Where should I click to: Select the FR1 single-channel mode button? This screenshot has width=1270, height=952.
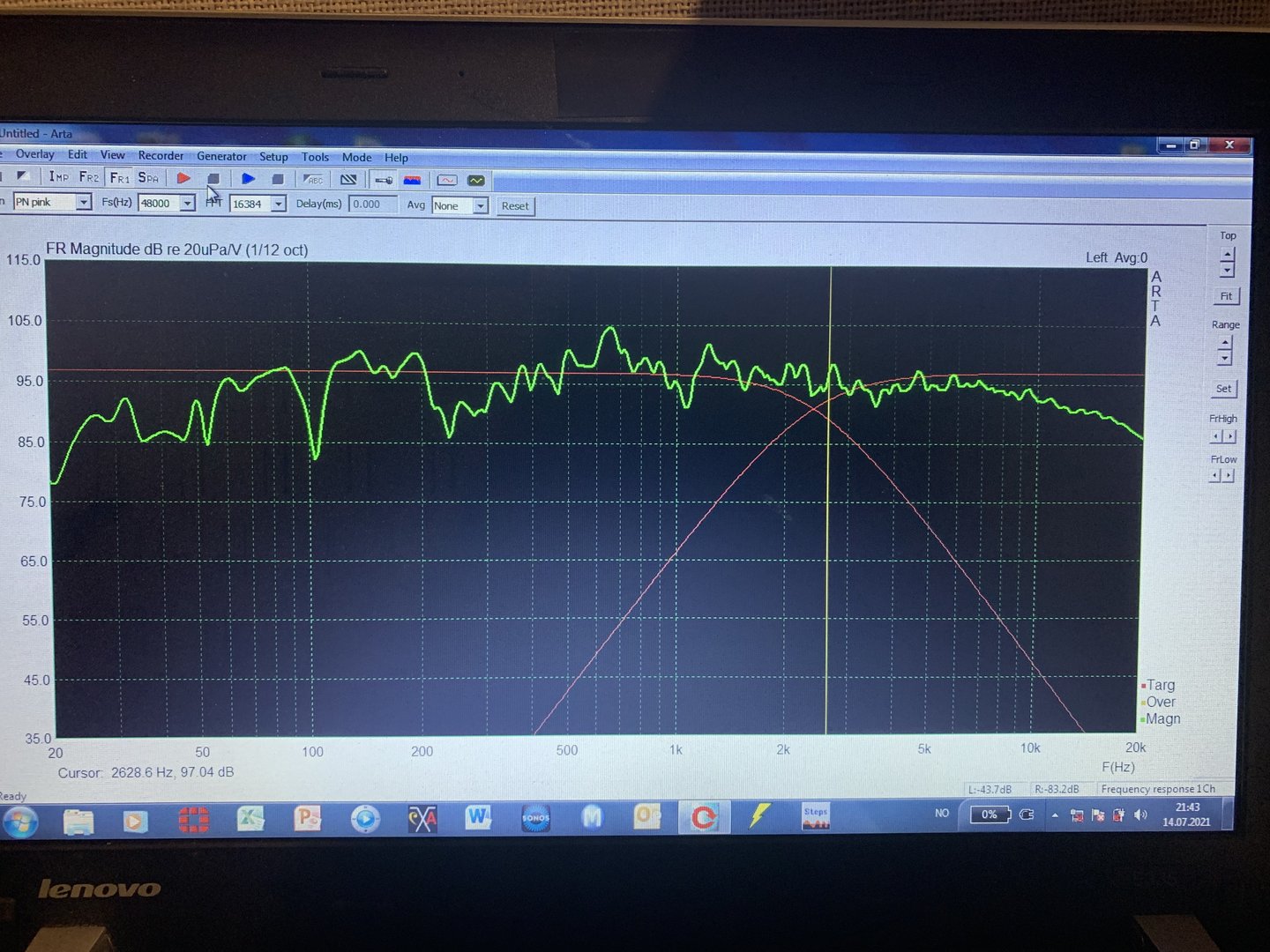pos(119,177)
